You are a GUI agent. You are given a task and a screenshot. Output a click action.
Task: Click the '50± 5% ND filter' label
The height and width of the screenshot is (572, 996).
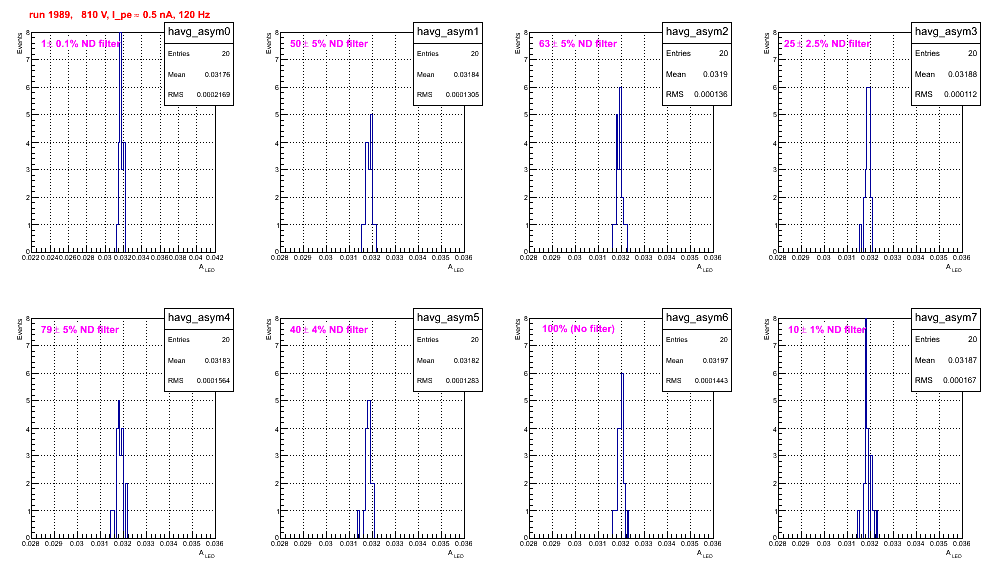tap(329, 44)
